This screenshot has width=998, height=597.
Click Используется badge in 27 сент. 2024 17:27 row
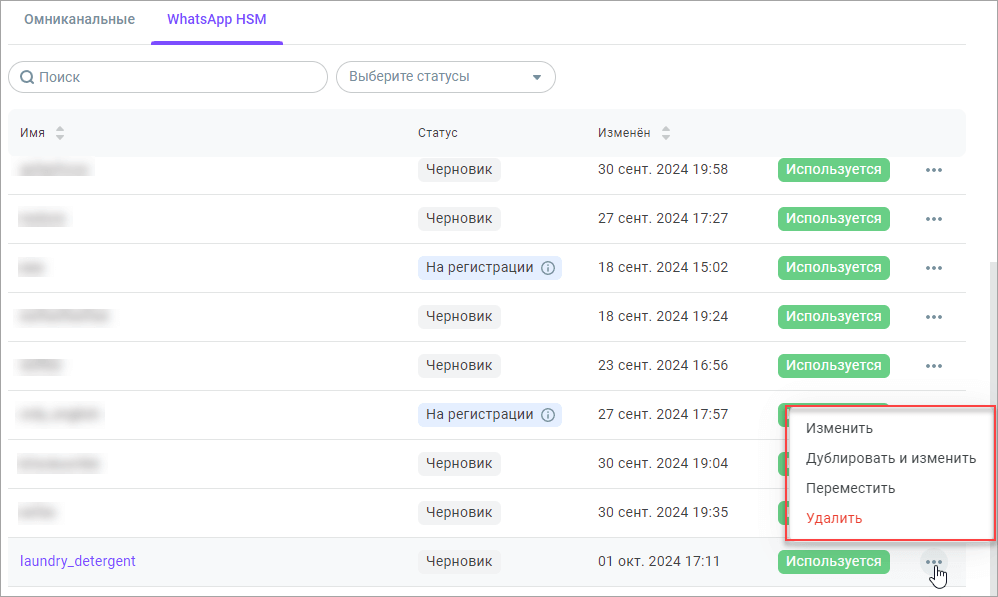tap(833, 219)
